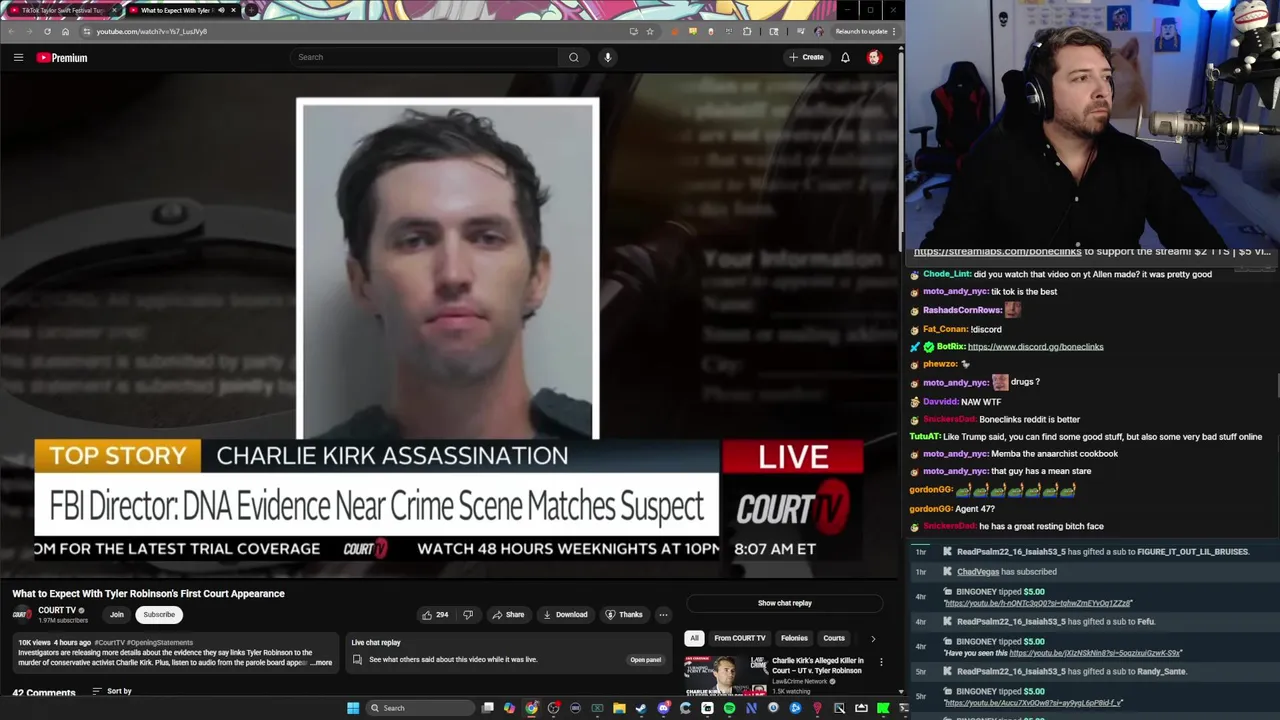Open options for Charlie Kirk's Alleged Killer video
The width and height of the screenshot is (1280, 720).
(x=881, y=662)
